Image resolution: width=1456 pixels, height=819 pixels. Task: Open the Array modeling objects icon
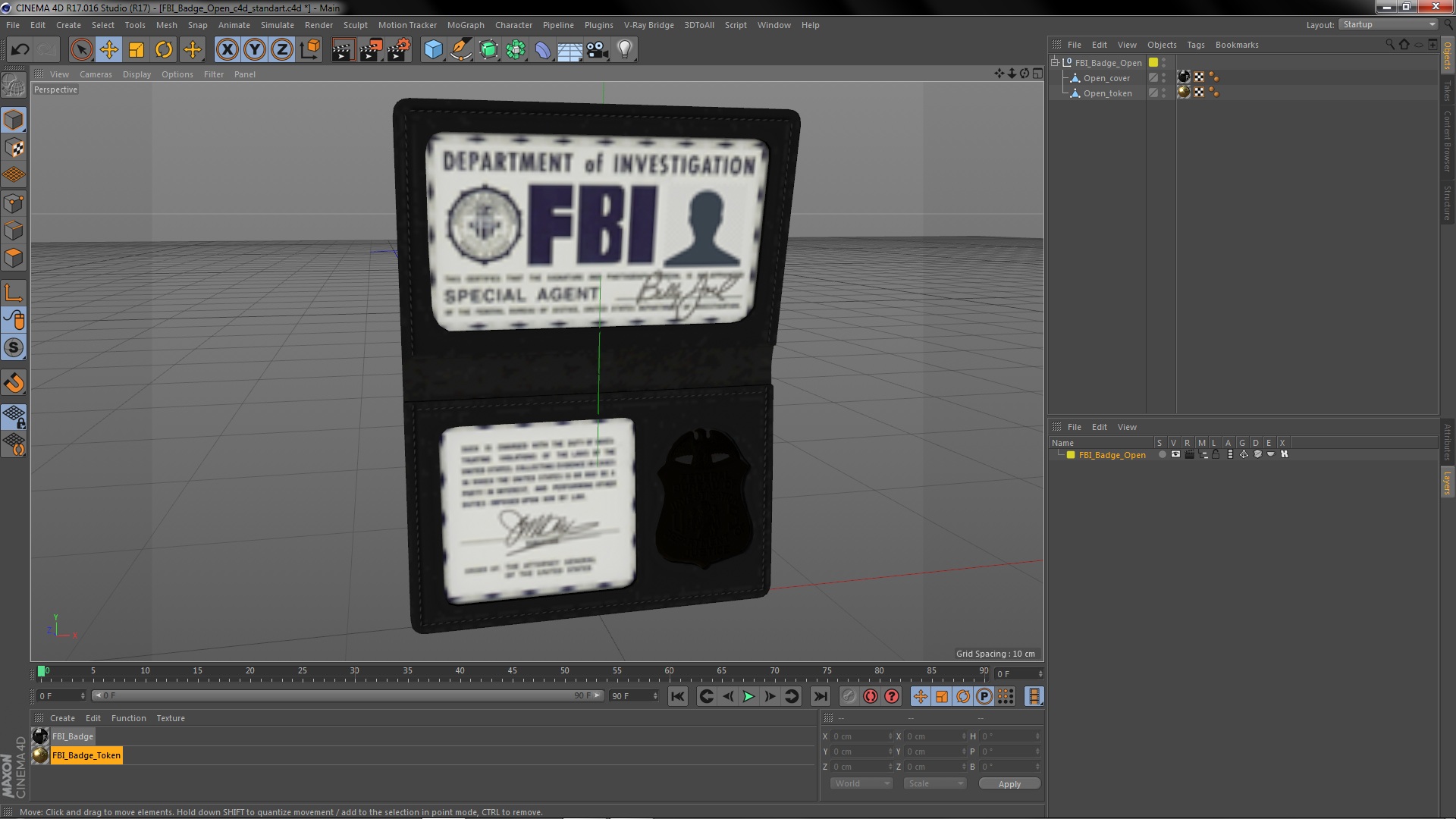tap(516, 50)
